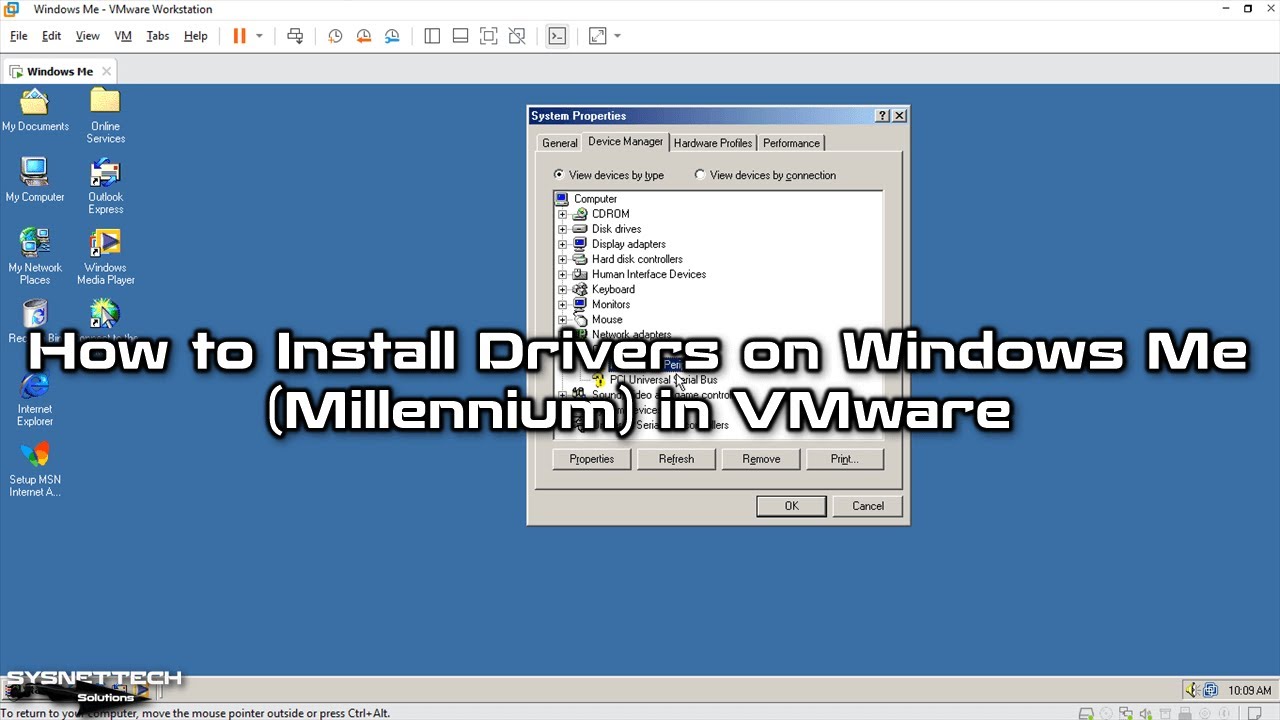This screenshot has width=1280, height=720.
Task: Launch Outlook Express from the desktop
Action: [105, 186]
